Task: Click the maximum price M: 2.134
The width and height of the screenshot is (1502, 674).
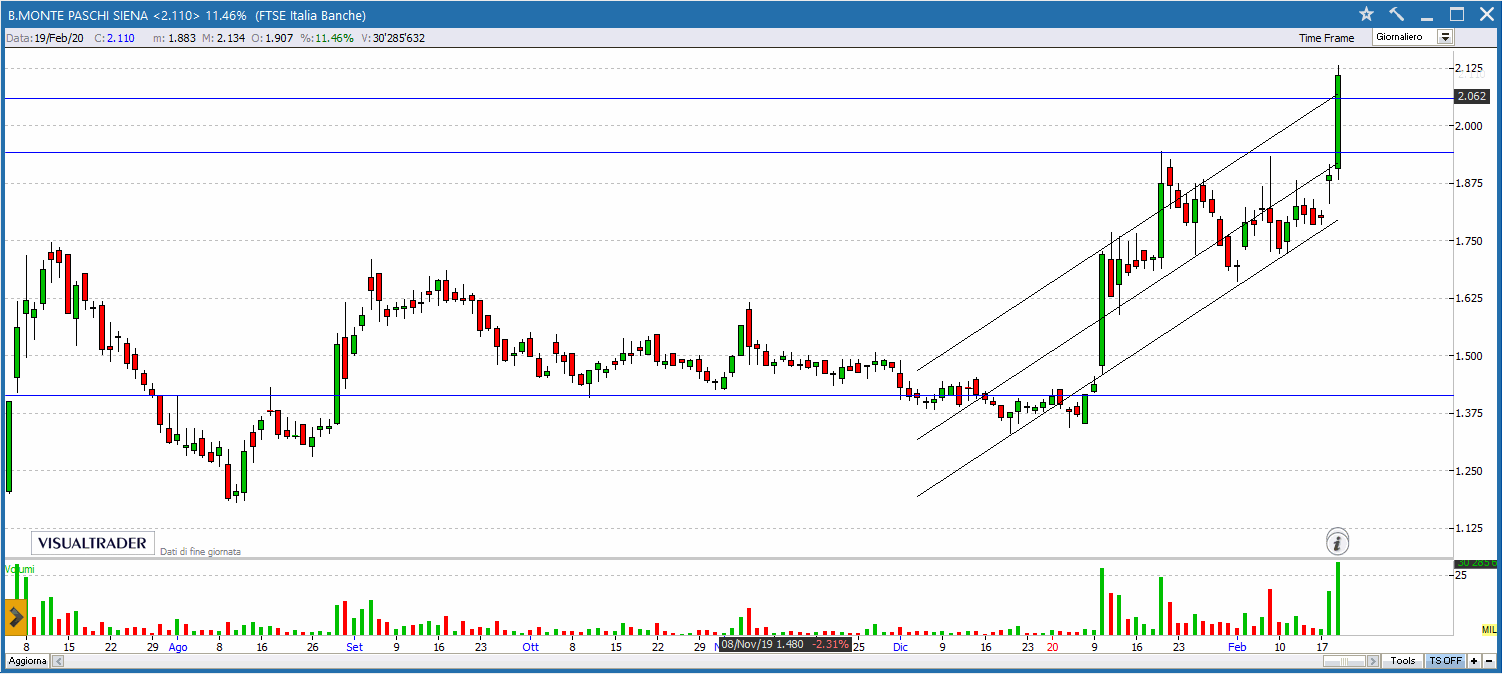Action: [222, 38]
